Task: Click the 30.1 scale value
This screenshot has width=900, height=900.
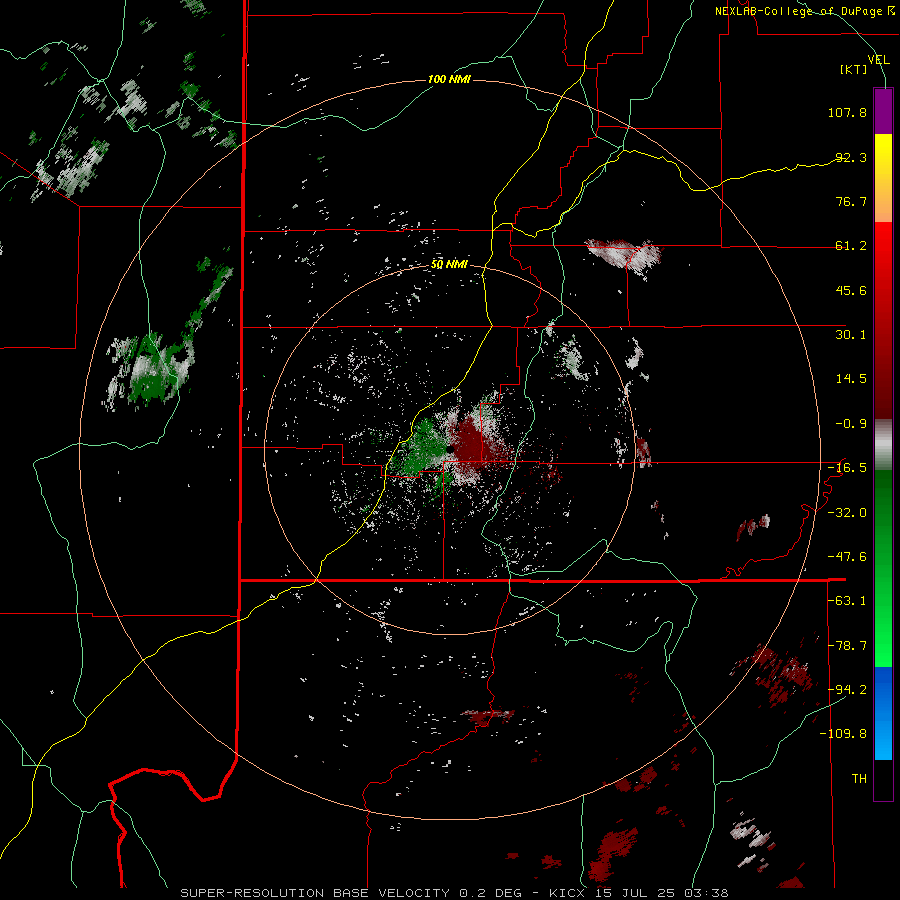Action: [851, 335]
